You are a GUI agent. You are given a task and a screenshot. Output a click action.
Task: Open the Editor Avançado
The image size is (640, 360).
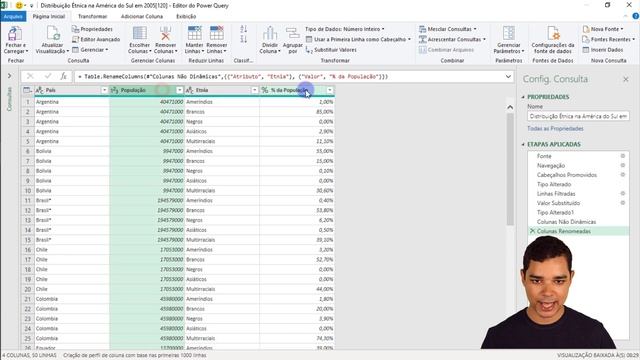pyautogui.click(x=96, y=40)
